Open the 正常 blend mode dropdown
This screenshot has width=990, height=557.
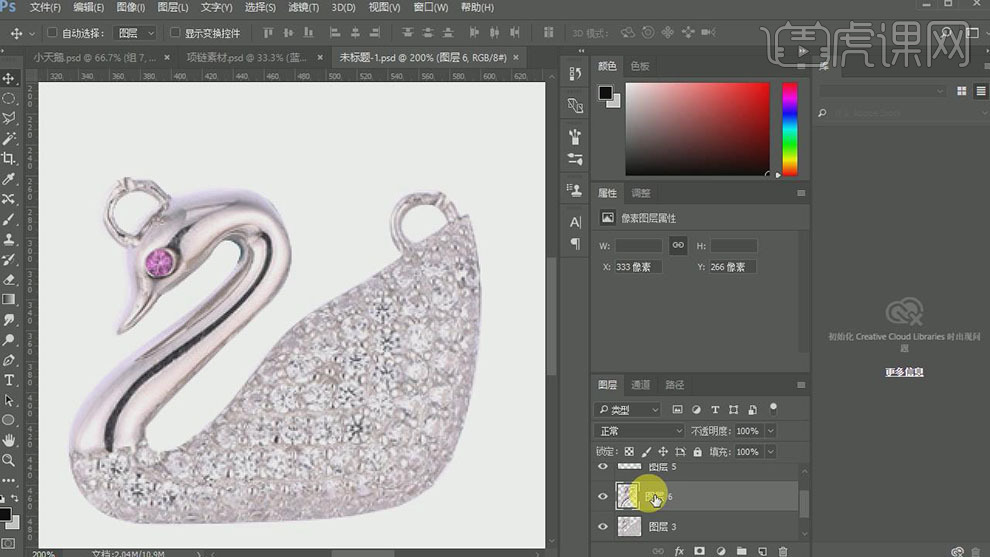(639, 431)
